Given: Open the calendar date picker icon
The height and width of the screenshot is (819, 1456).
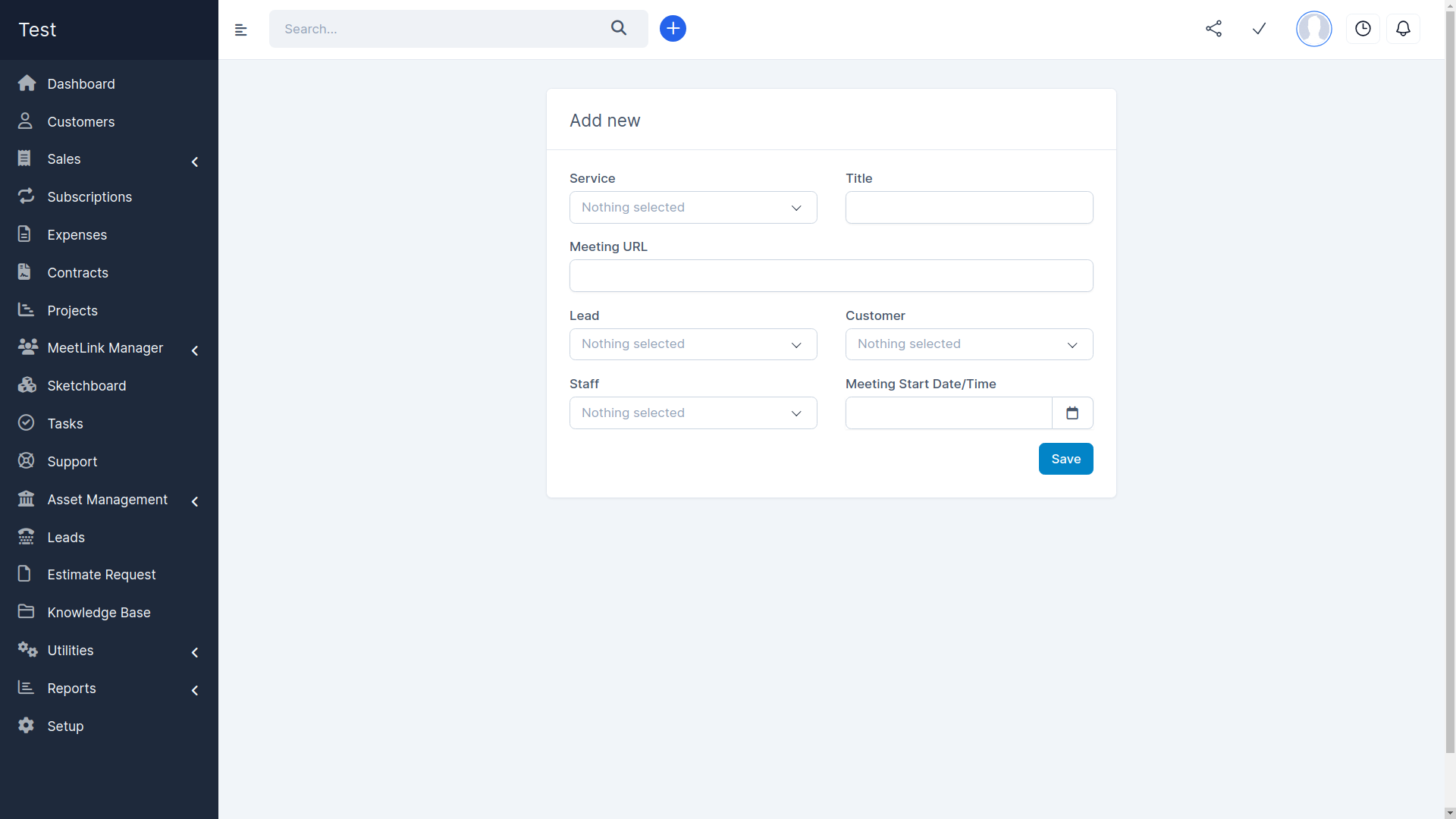Looking at the screenshot, I should (1072, 413).
